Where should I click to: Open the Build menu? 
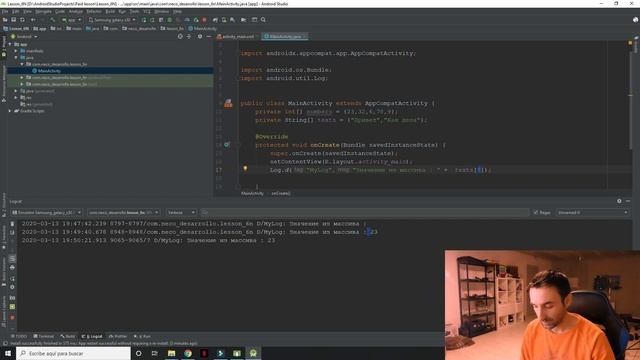110,11
